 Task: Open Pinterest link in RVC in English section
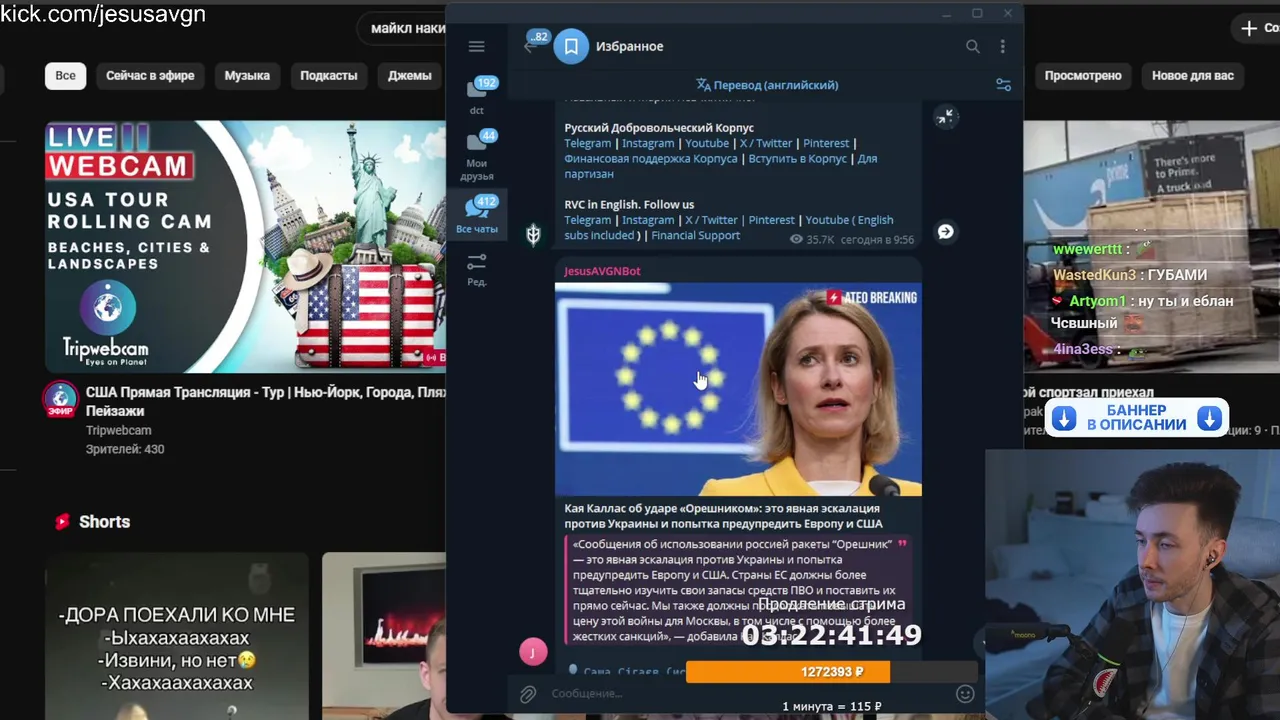pos(772,220)
